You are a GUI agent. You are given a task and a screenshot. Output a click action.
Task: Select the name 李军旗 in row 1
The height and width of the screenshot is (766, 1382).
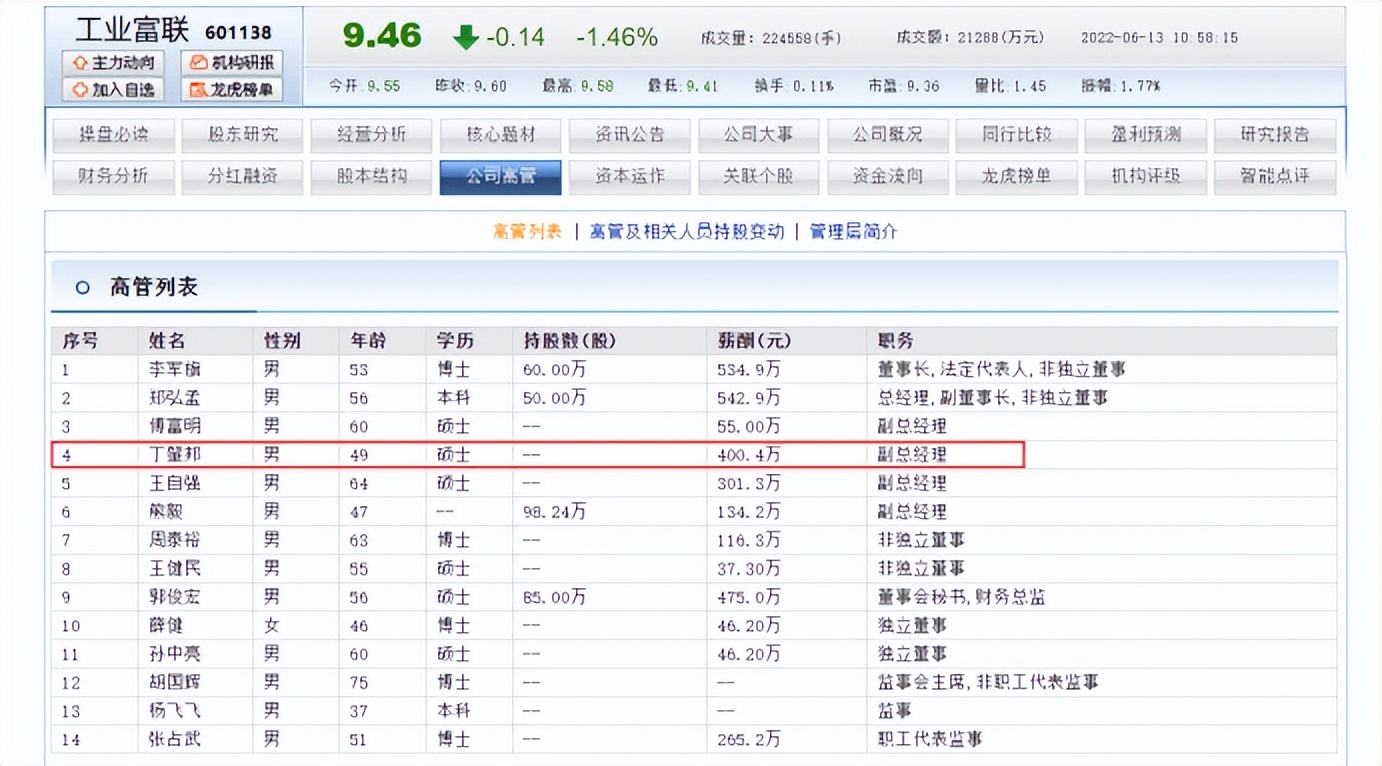click(x=175, y=370)
